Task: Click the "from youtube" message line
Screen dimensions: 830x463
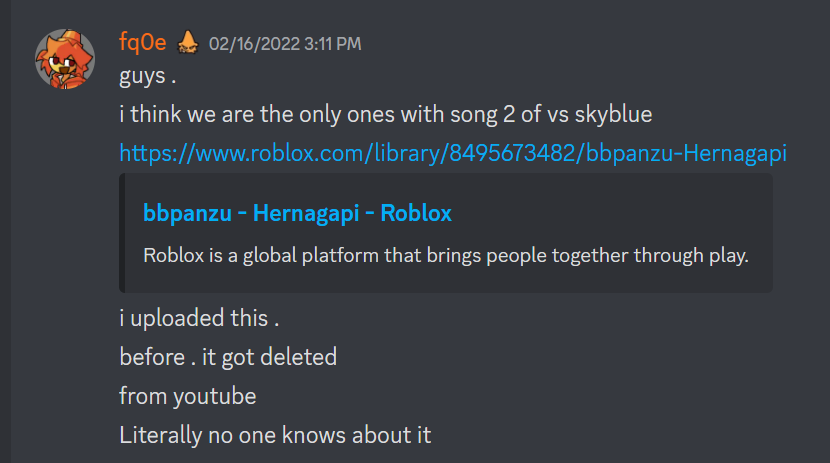Action: click(x=187, y=396)
